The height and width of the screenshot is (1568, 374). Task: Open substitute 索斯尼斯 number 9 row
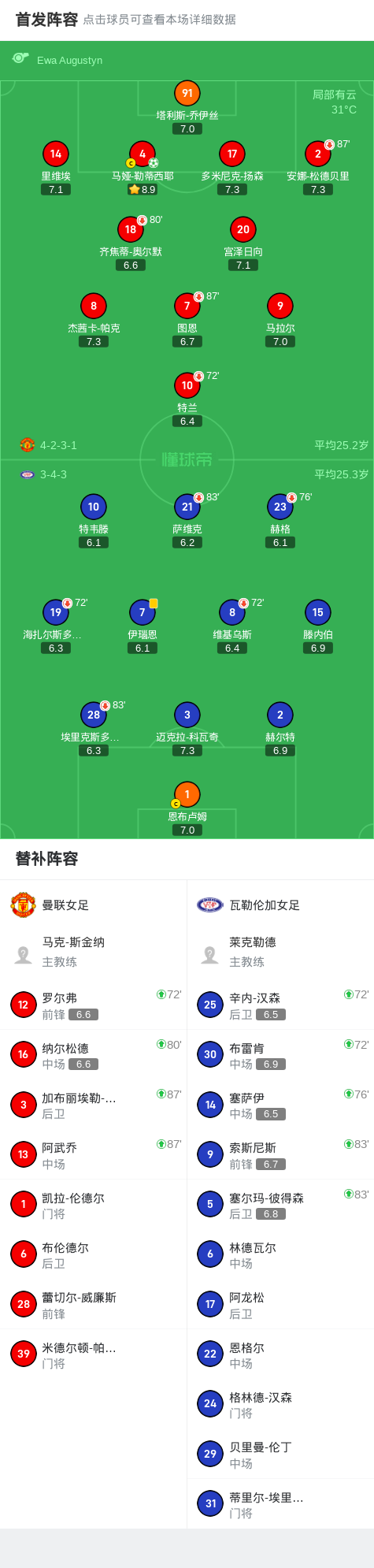click(280, 1155)
